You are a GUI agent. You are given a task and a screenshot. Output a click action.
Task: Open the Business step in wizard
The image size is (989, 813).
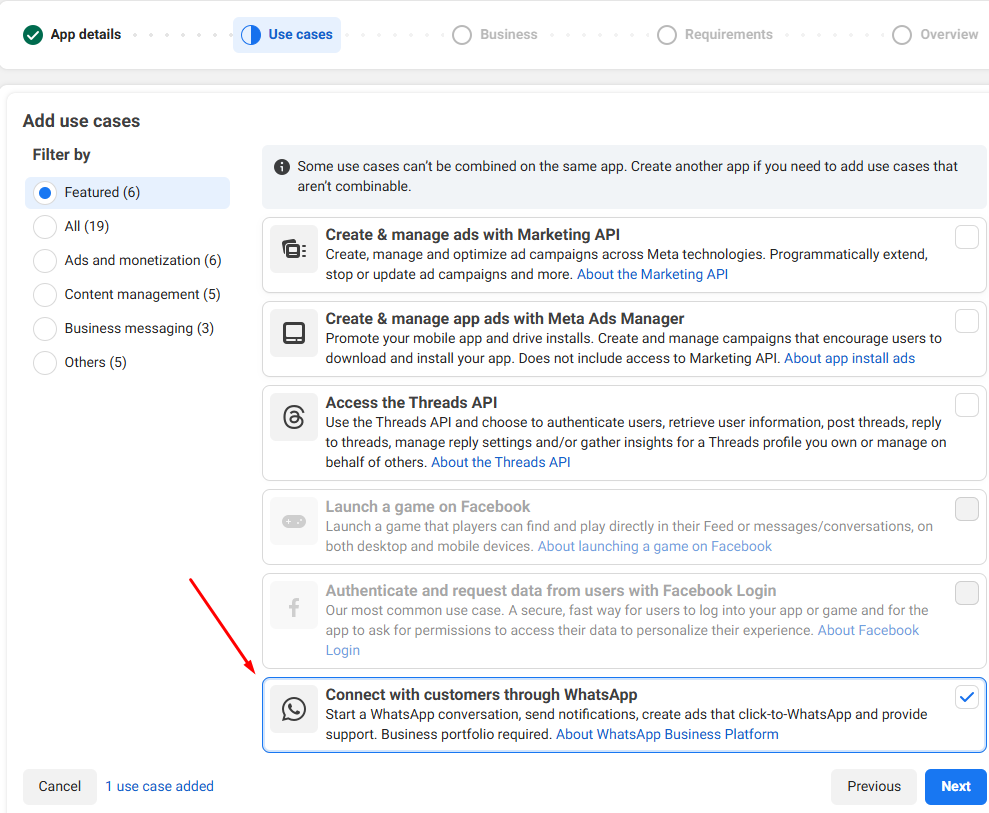click(x=495, y=35)
